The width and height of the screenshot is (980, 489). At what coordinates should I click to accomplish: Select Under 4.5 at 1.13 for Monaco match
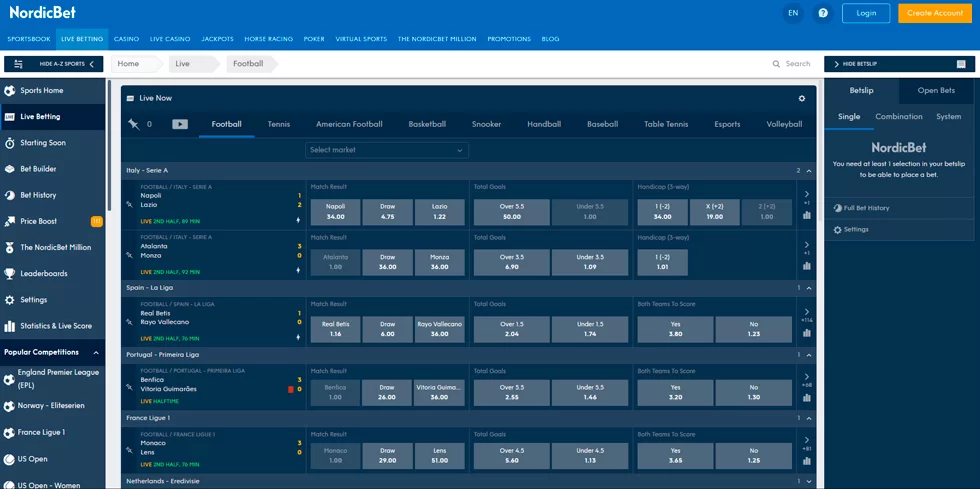click(590, 456)
